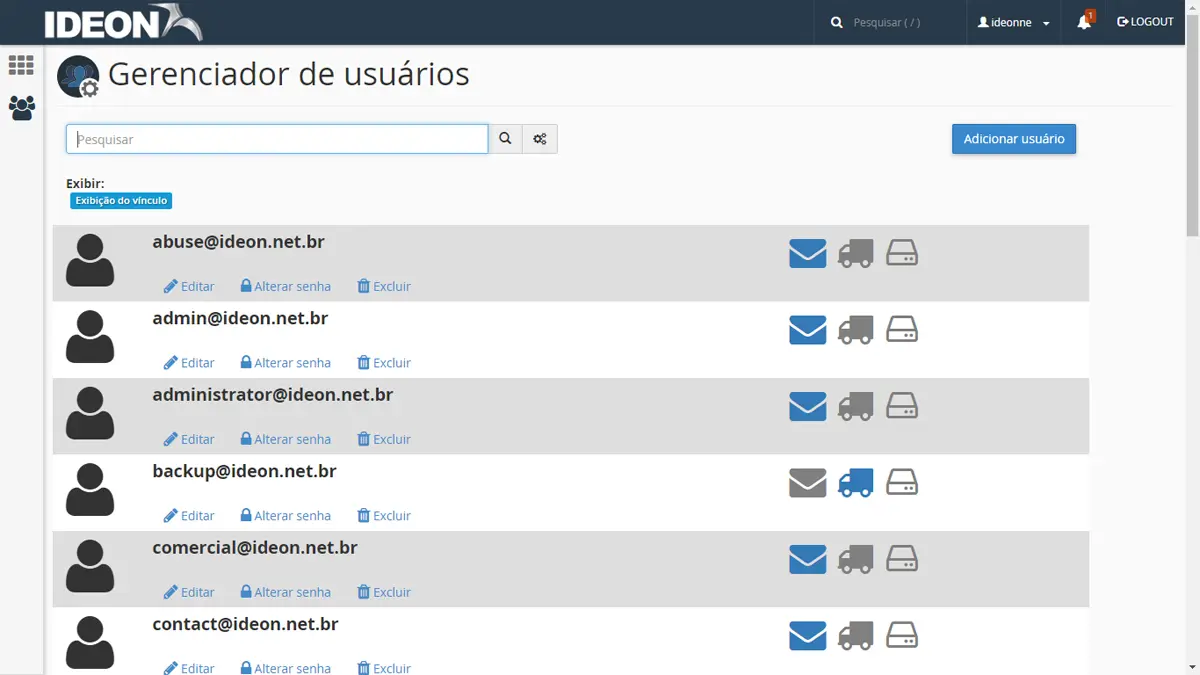Open the apps grid icon in the sidebar
The width and height of the screenshot is (1200, 675).
[x=20, y=64]
